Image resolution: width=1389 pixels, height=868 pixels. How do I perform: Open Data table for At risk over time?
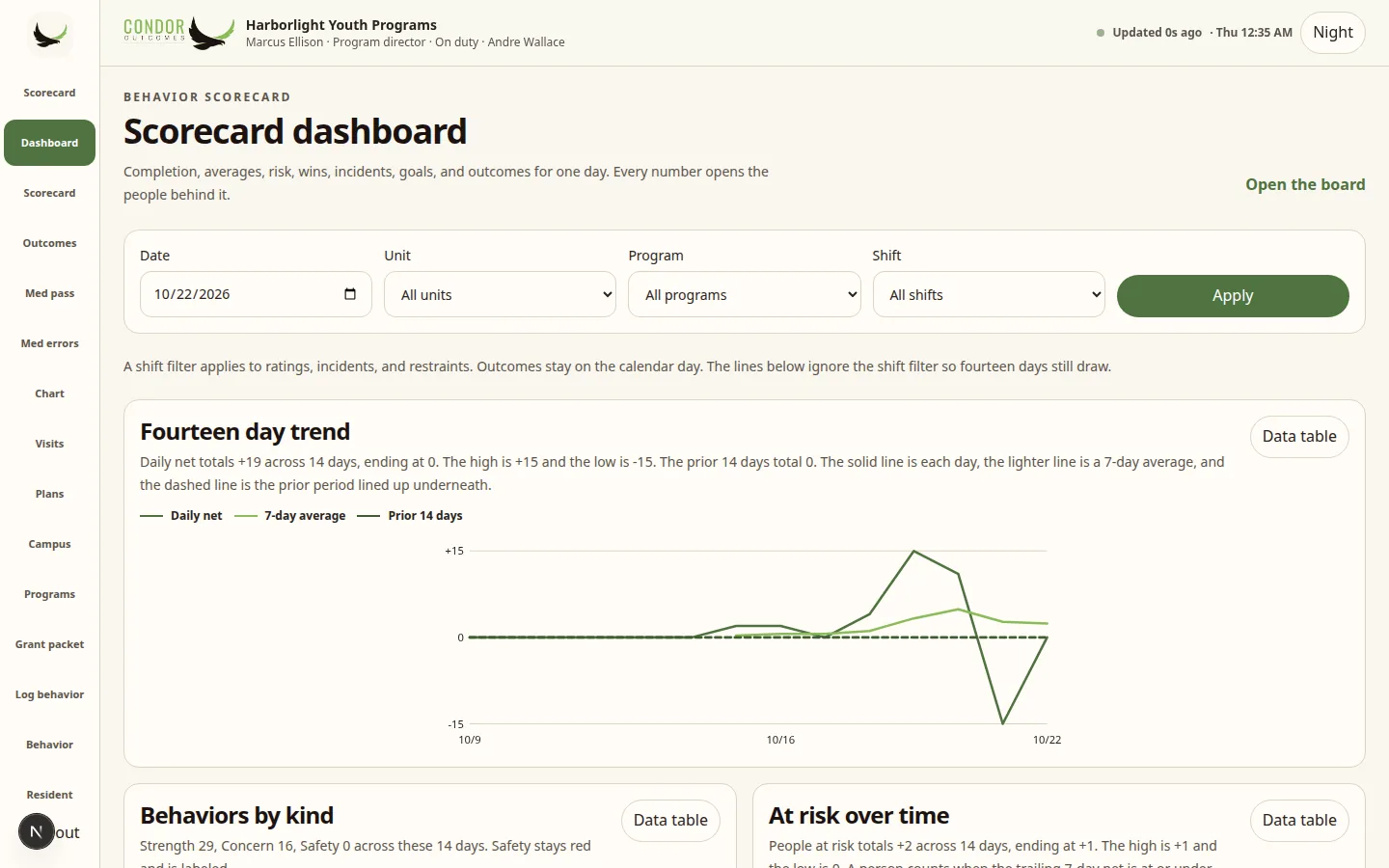coord(1299,821)
